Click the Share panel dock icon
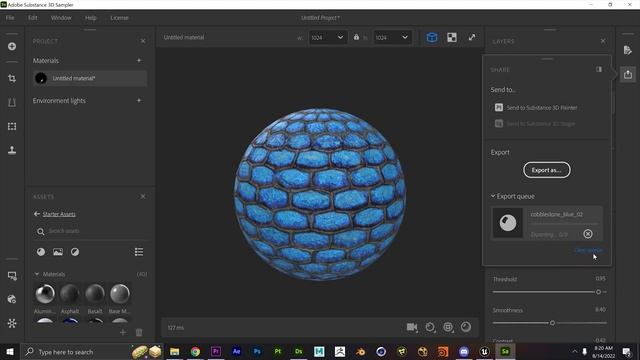Viewport: 640px width, 360px height. pos(599,69)
